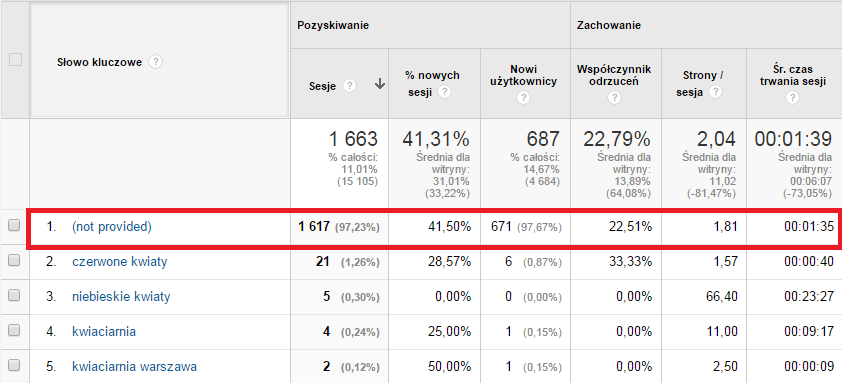Check the box for (not provided) row
842x383 pixels.
14,226
